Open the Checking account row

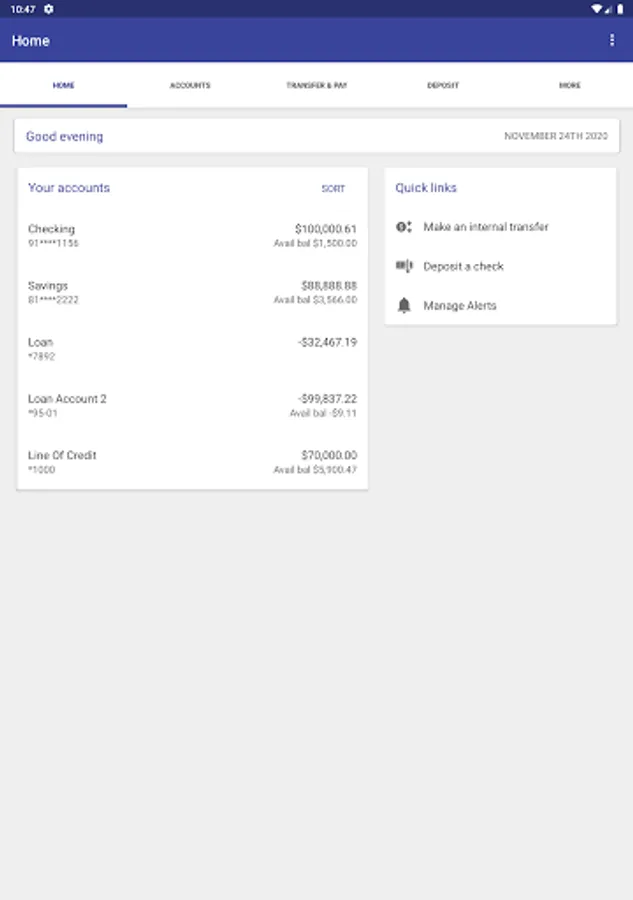[192, 236]
